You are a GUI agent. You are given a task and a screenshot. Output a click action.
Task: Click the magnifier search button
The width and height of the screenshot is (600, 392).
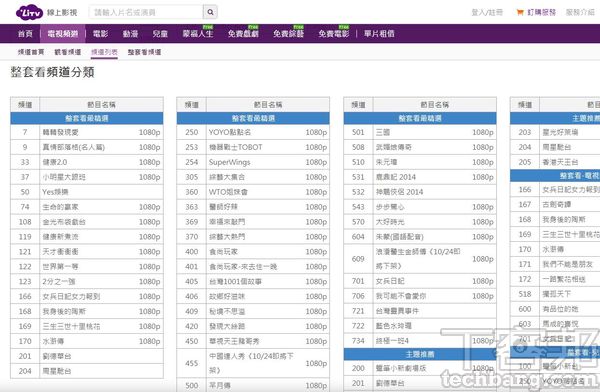coord(210,12)
